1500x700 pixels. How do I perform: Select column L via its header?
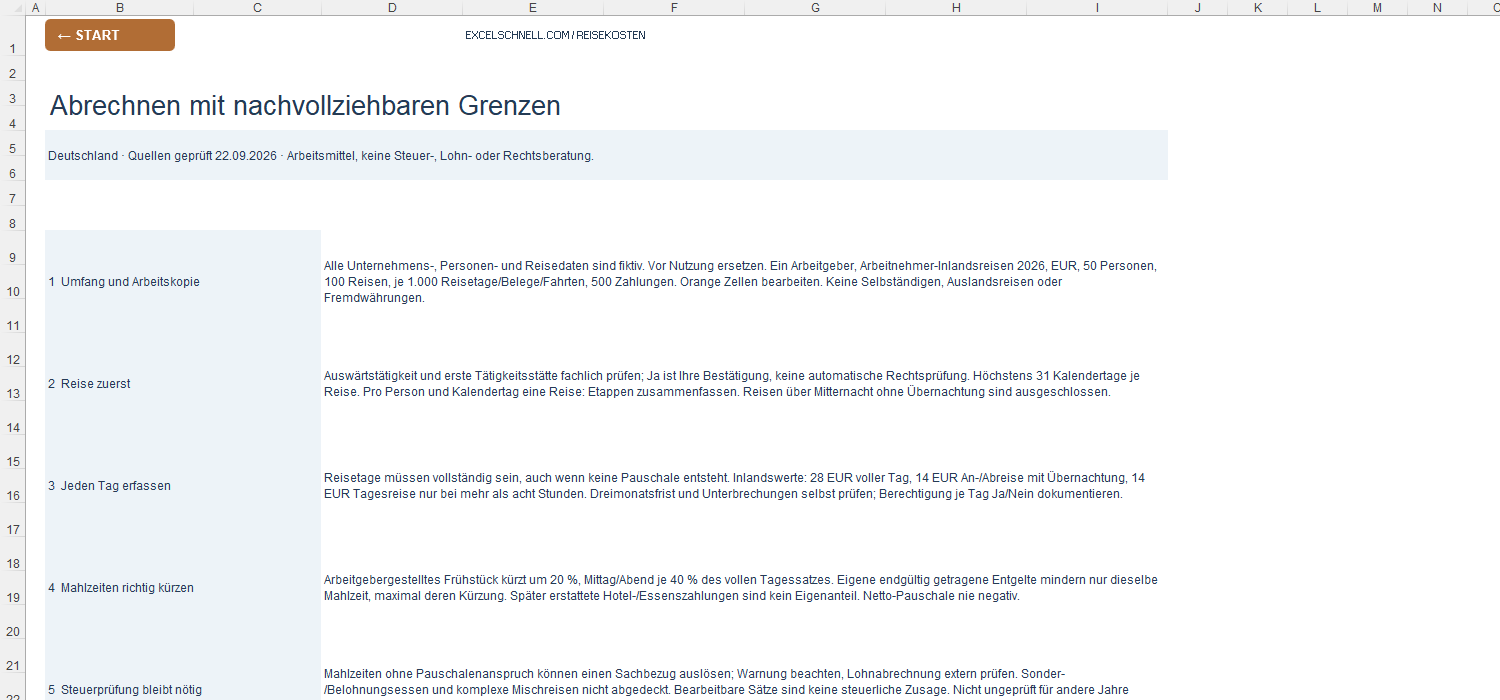1317,8
